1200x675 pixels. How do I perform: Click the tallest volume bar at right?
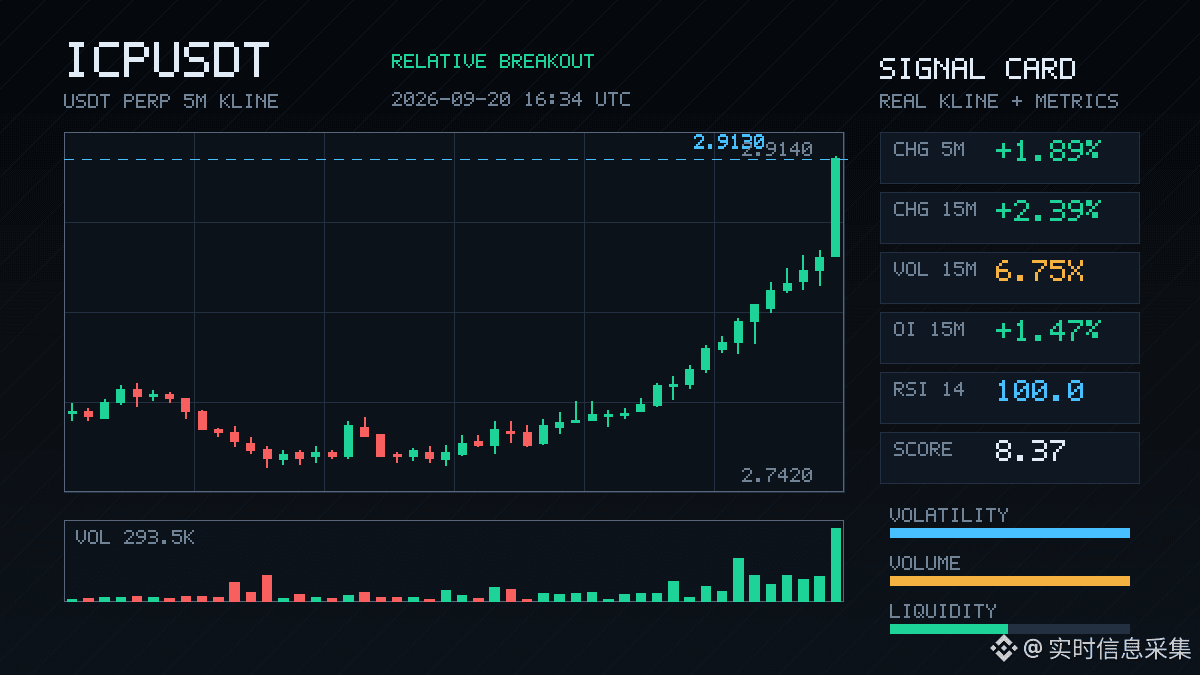tap(836, 564)
